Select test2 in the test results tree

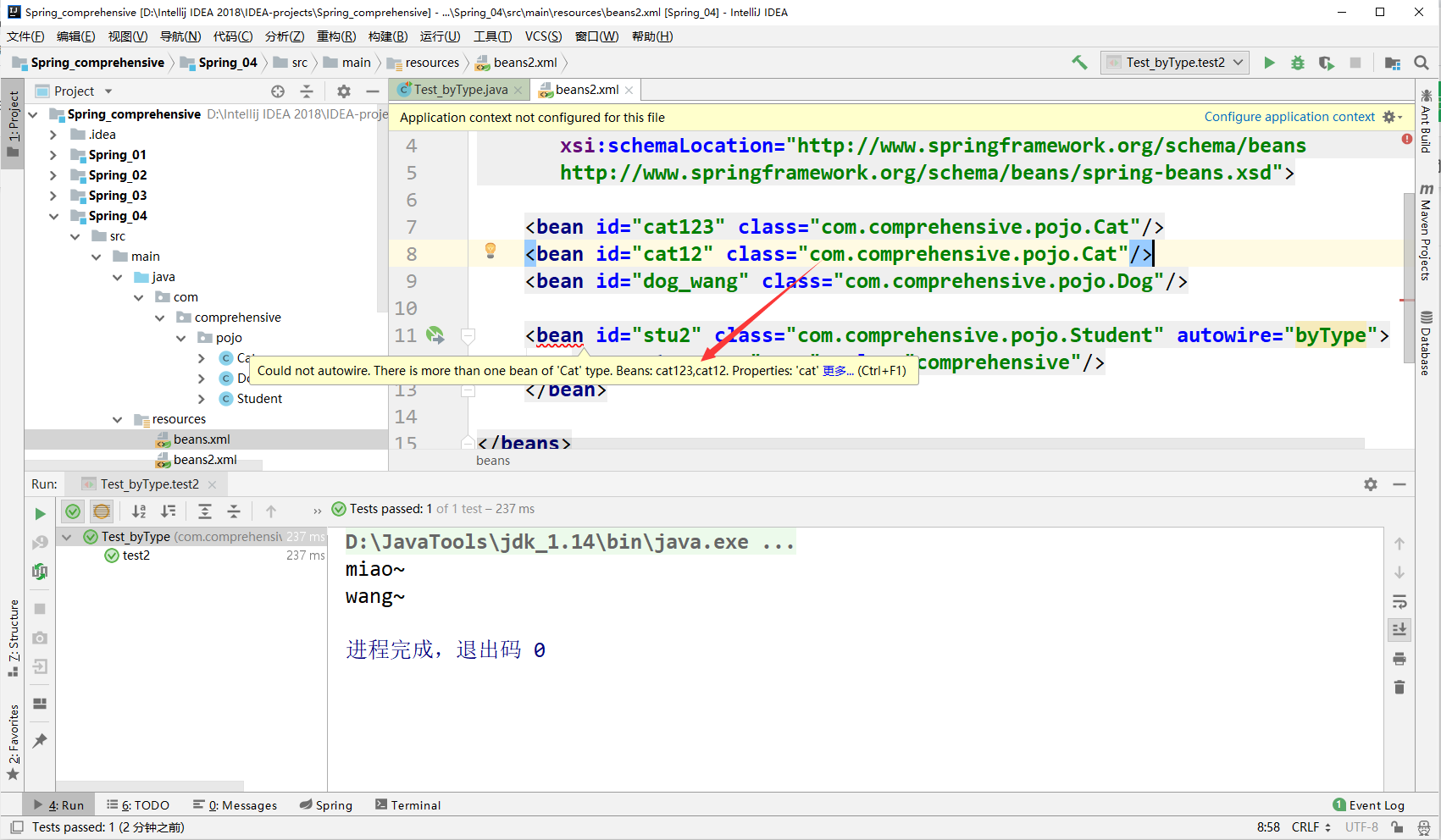(x=136, y=555)
